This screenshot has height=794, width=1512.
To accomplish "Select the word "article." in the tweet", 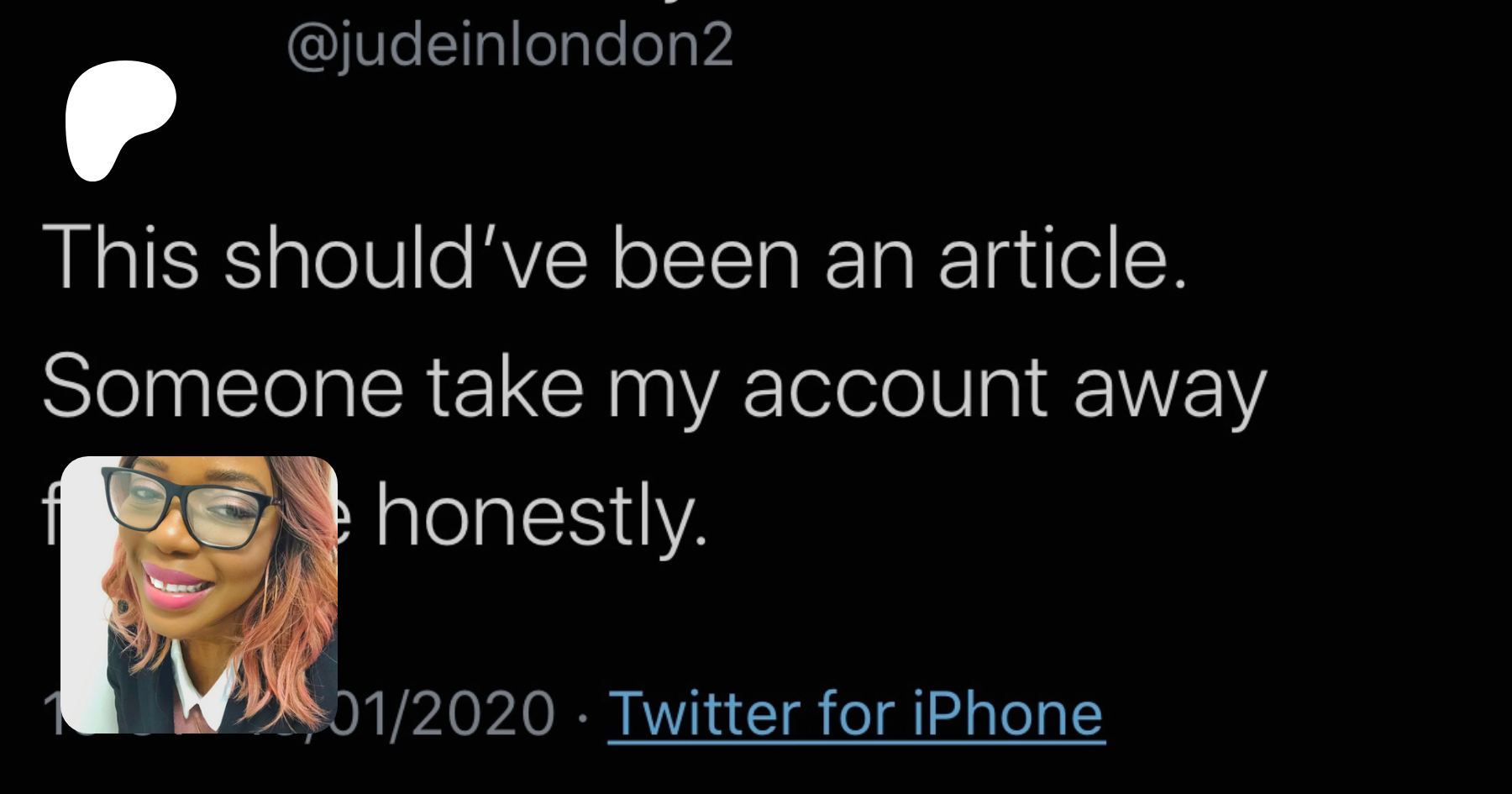I will (1063, 259).
